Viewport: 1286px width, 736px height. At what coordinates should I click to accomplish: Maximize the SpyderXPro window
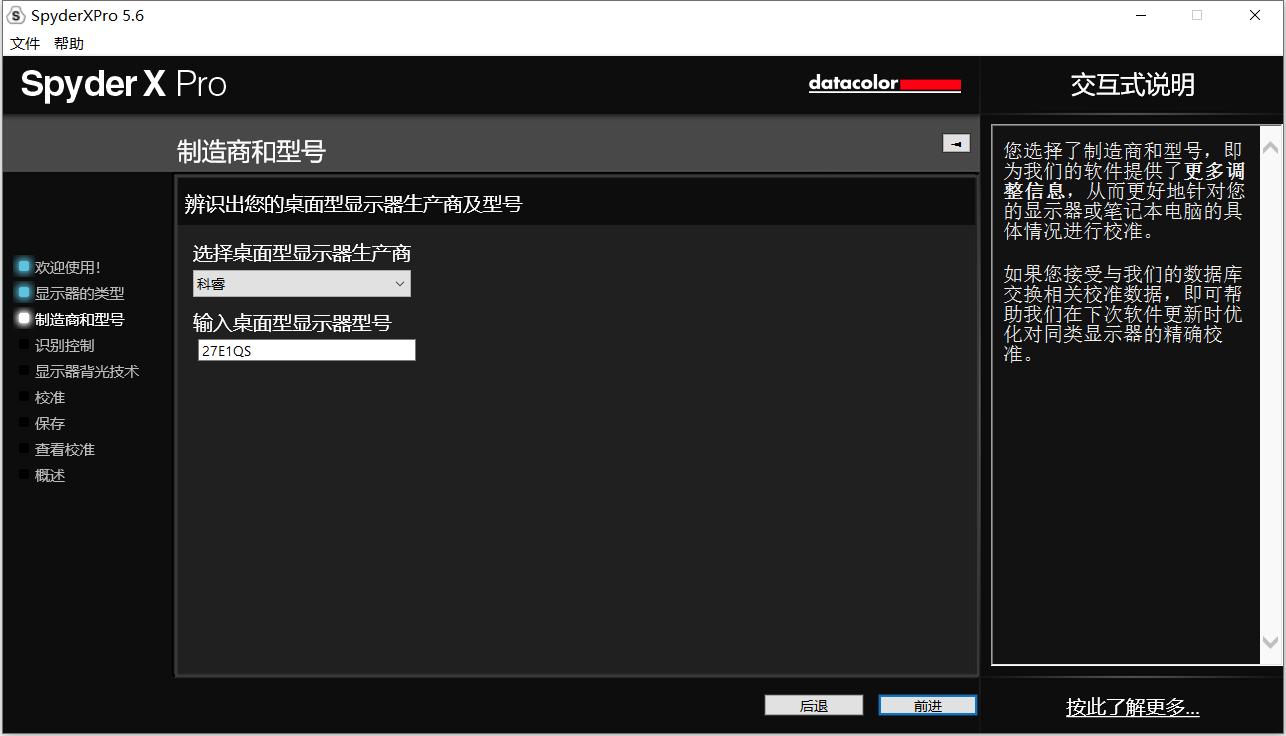click(x=1197, y=15)
